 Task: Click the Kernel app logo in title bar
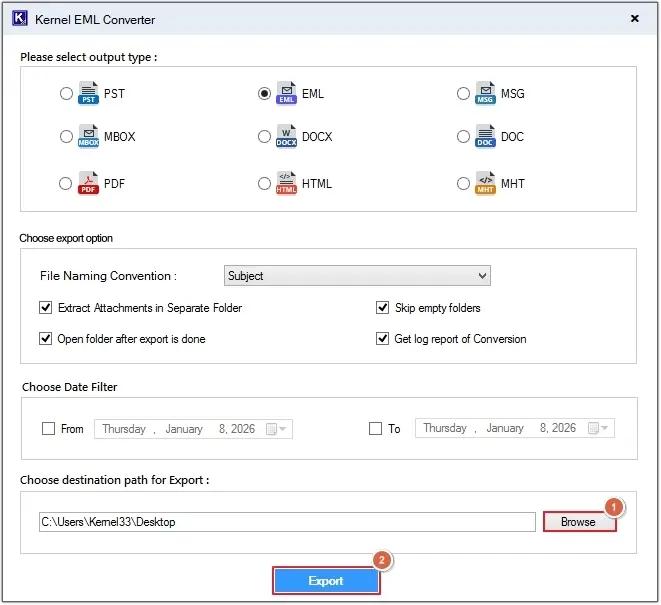point(19,19)
